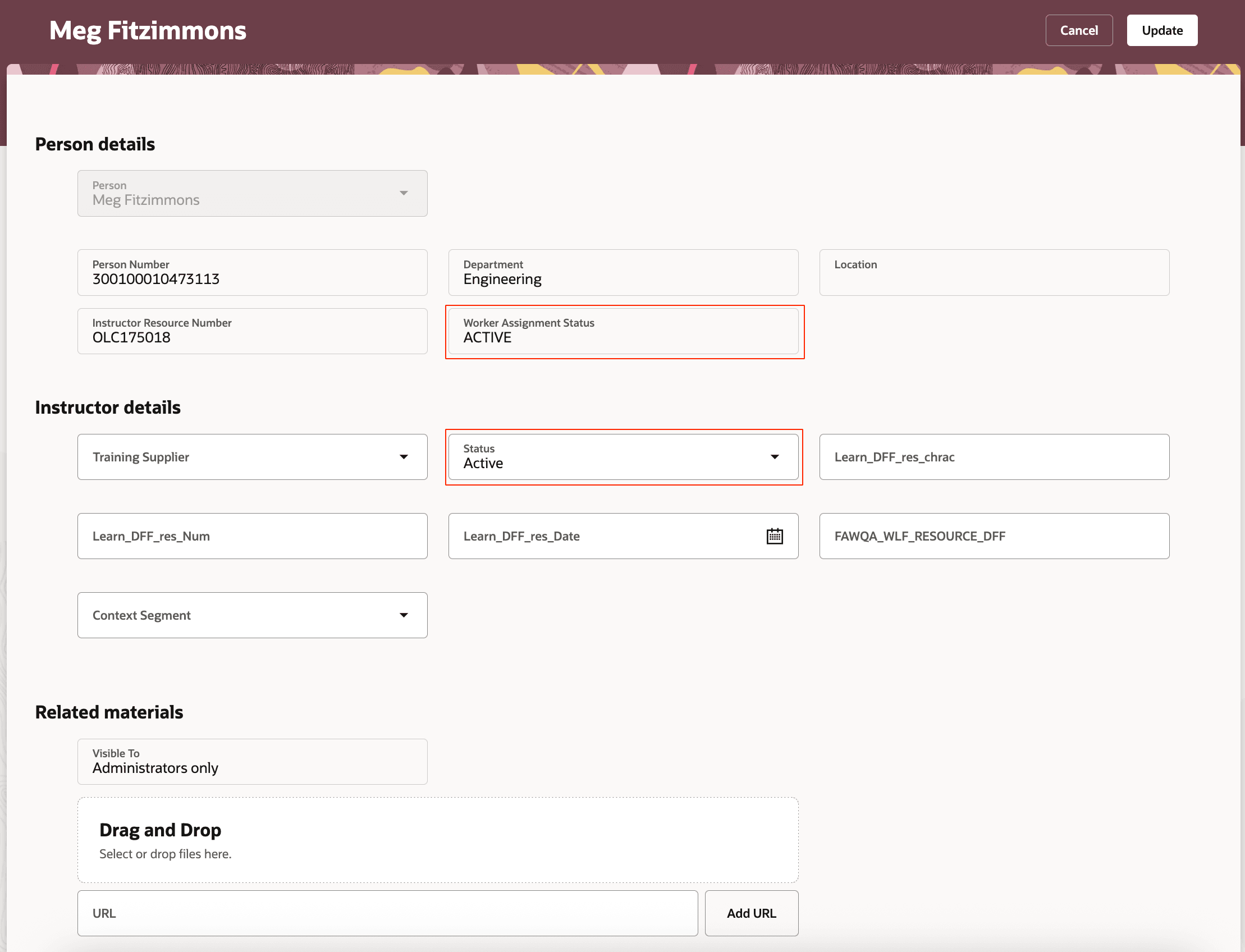Click the Department field showing Engineering
This screenshot has width=1245, height=952.
click(623, 273)
